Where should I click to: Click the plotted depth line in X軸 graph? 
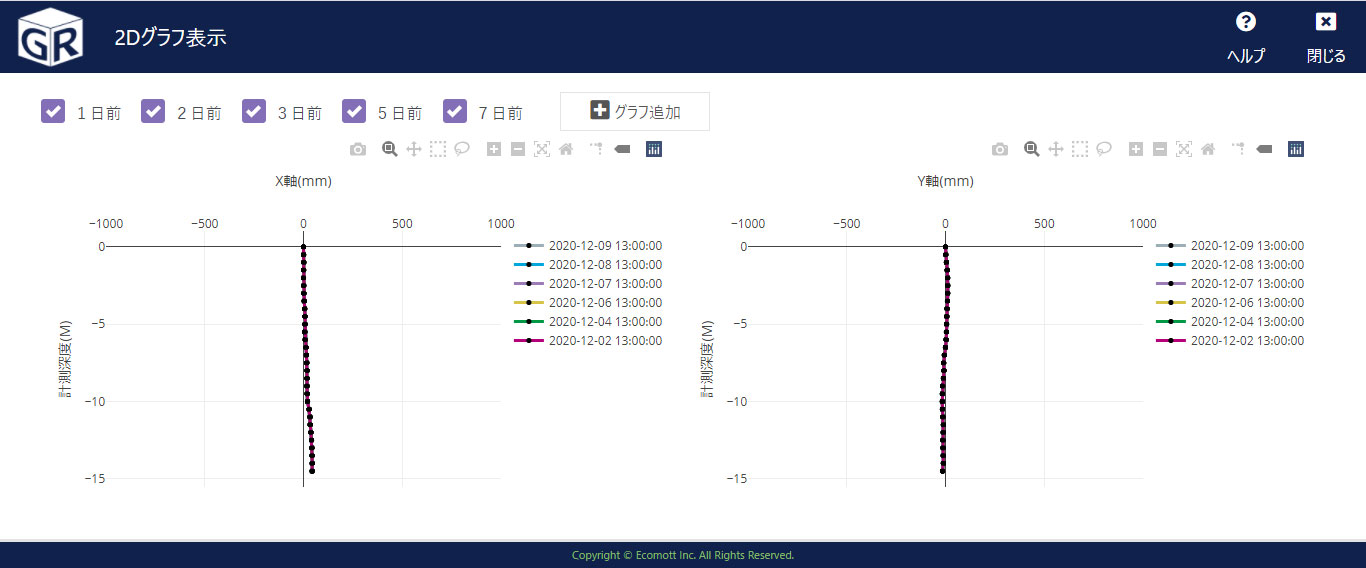coord(306,358)
